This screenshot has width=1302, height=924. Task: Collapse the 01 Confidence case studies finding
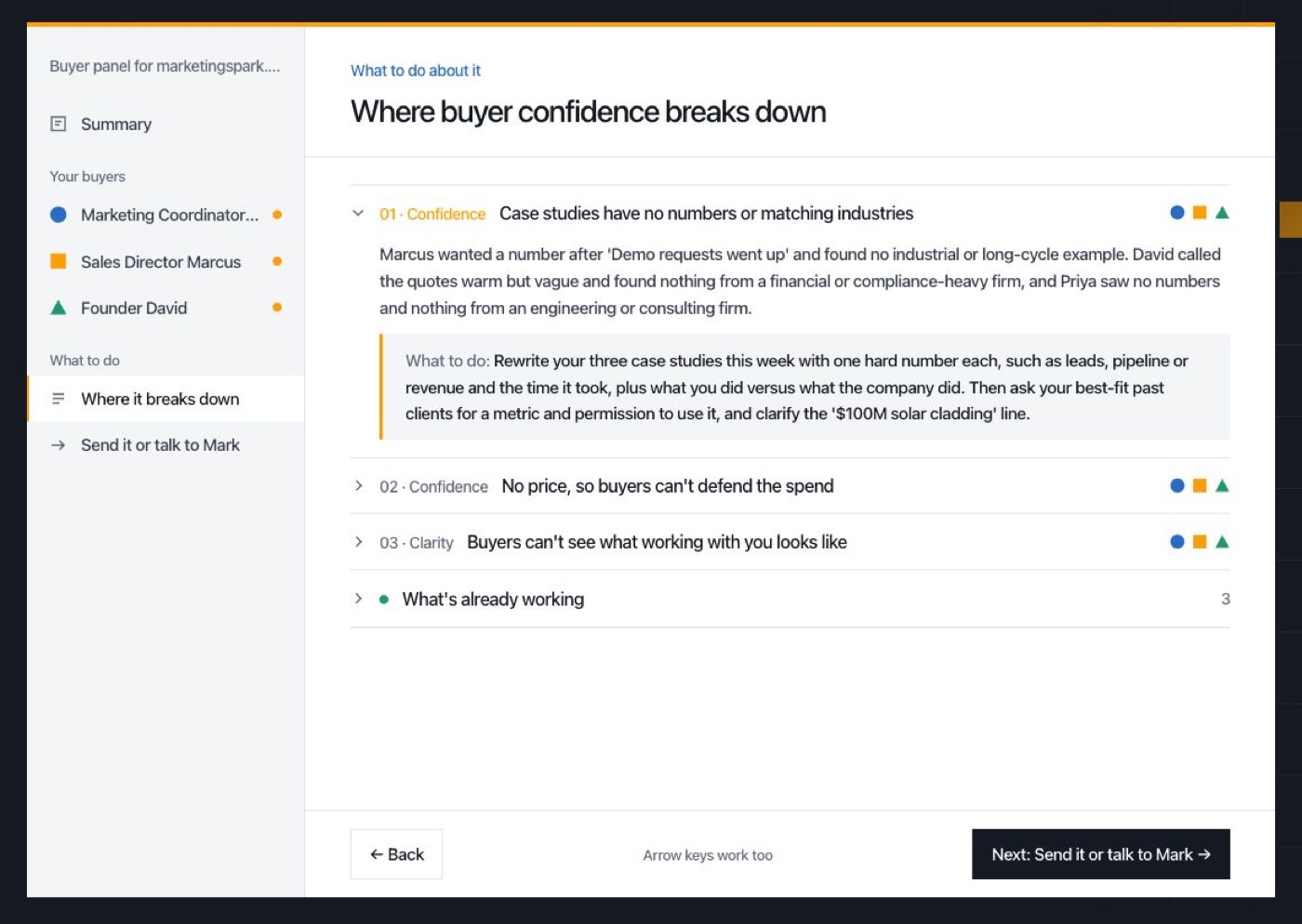click(358, 214)
